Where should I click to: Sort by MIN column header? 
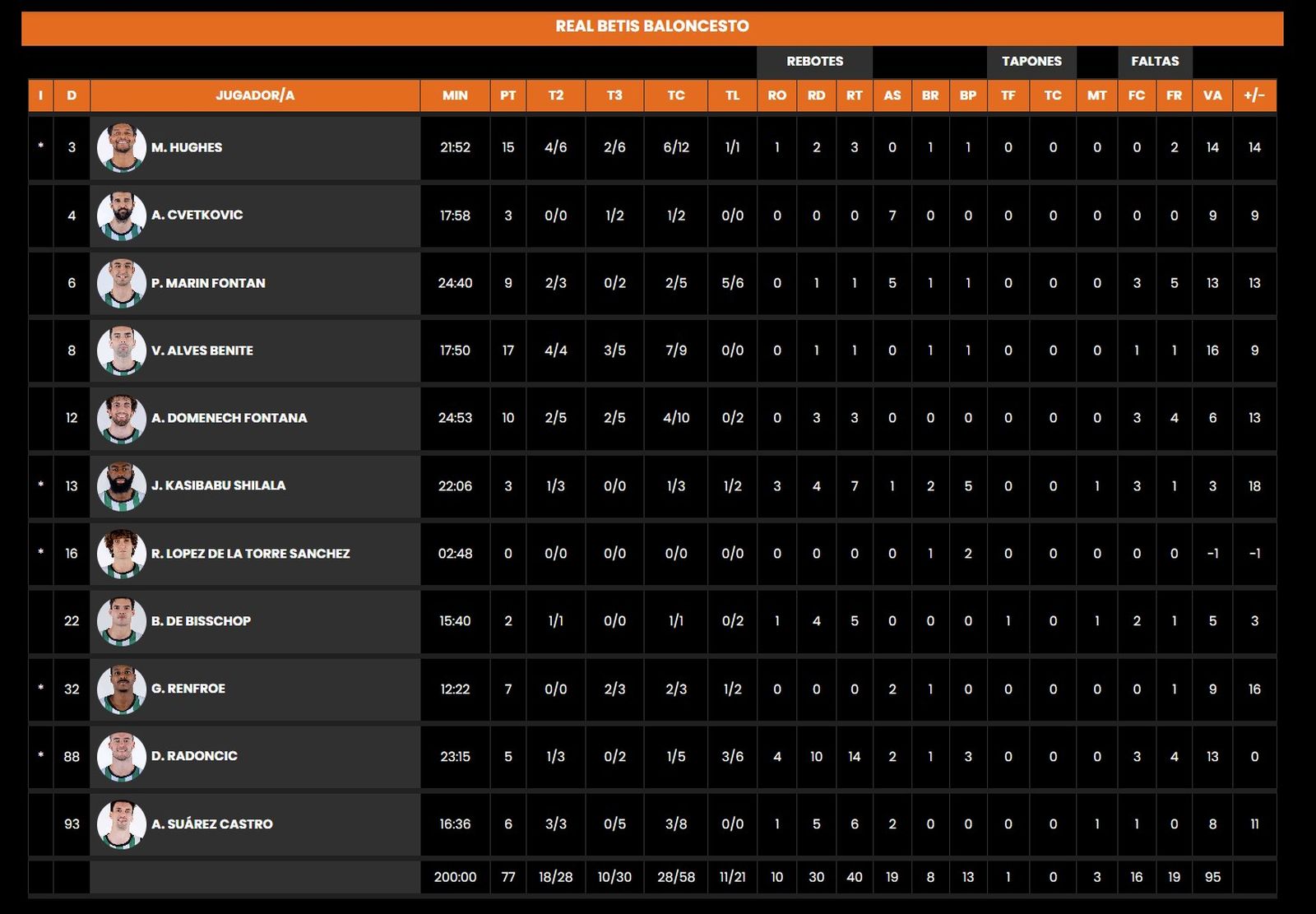click(x=455, y=95)
